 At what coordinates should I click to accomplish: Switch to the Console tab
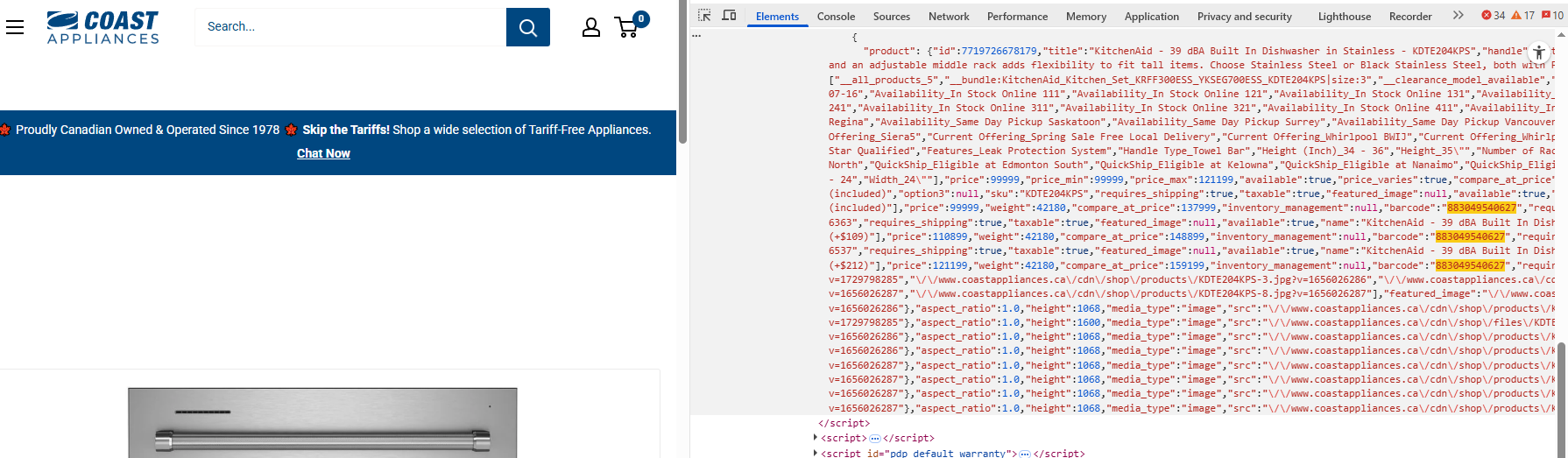tap(836, 16)
